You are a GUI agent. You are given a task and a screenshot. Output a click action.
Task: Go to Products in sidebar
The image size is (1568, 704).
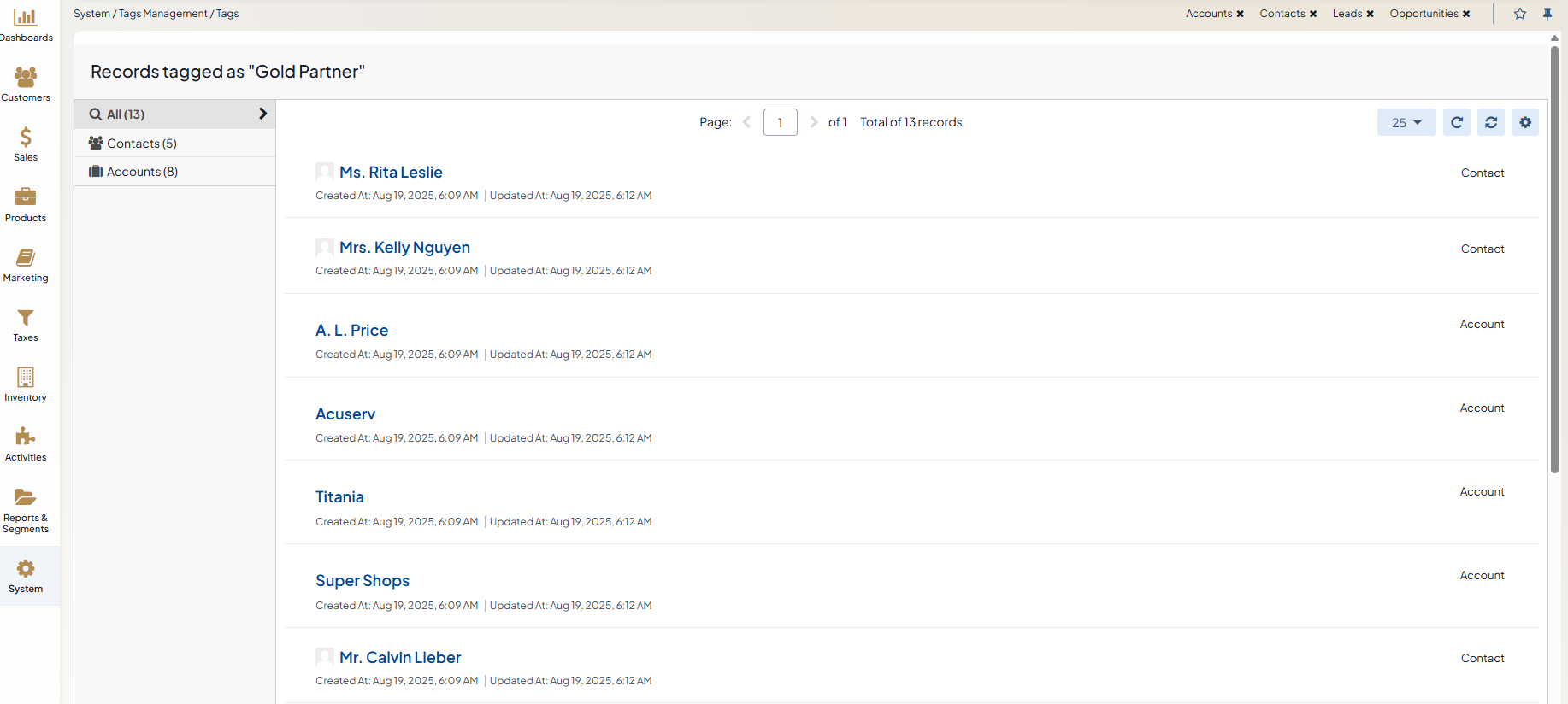point(26,198)
